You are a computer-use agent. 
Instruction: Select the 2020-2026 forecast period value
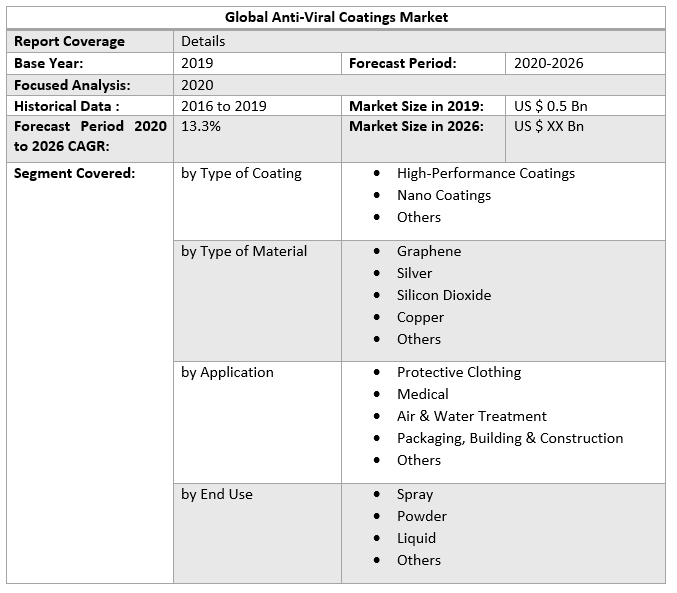(x=549, y=63)
